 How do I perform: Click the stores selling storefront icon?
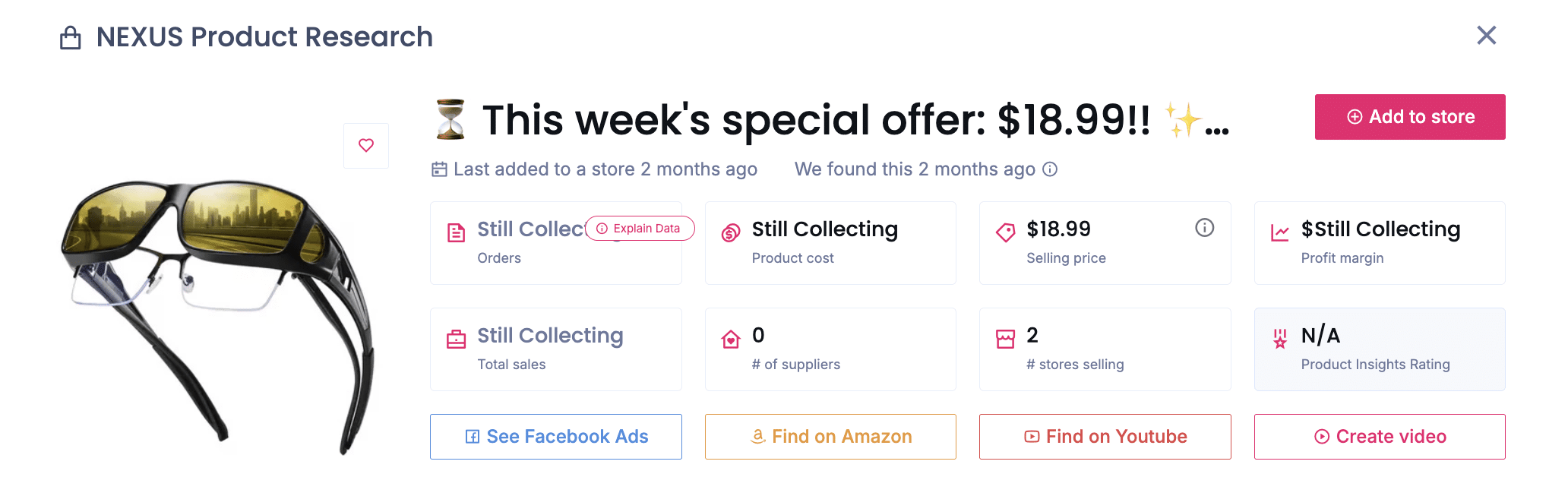click(1005, 339)
